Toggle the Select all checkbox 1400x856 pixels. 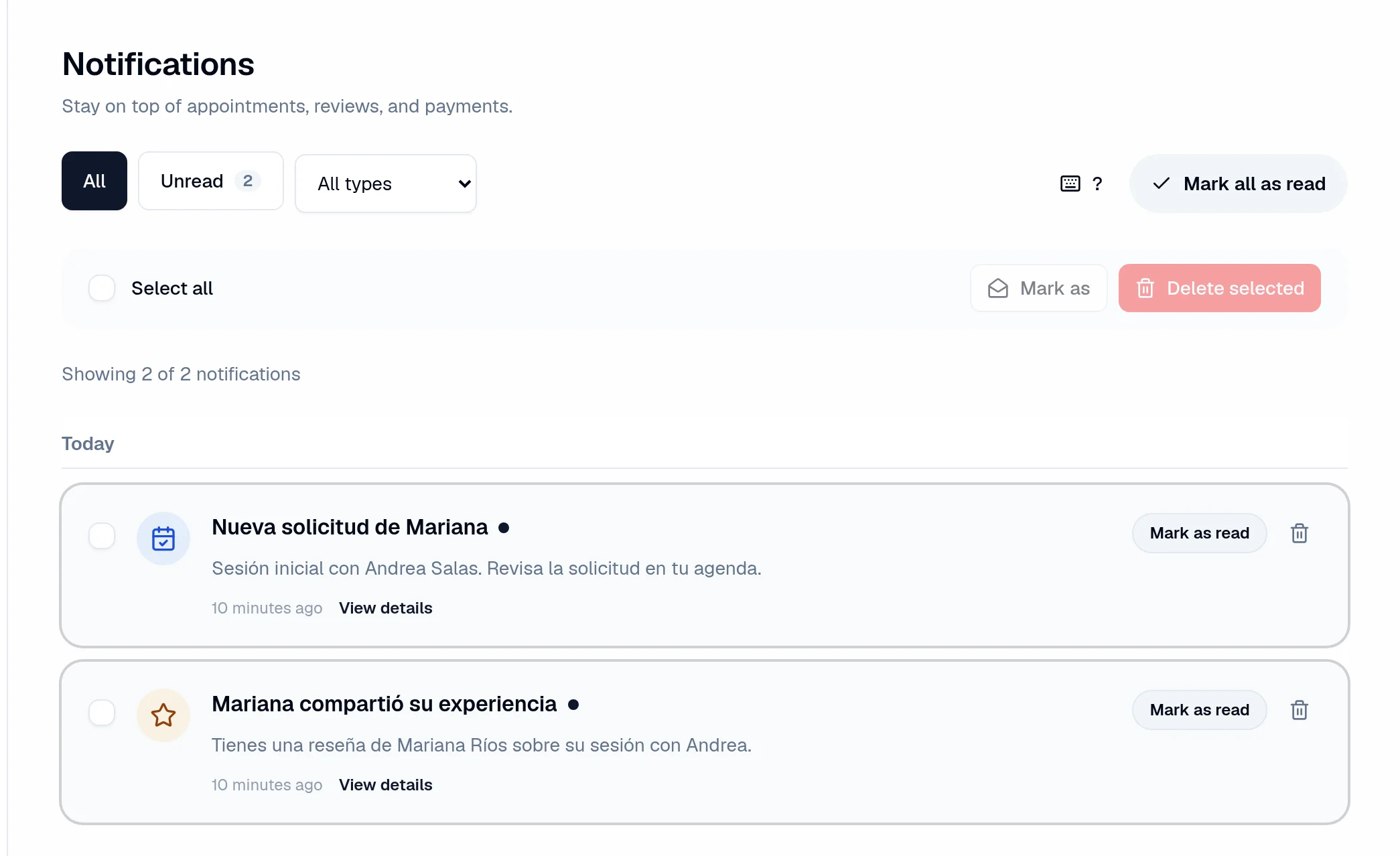pyautogui.click(x=102, y=288)
